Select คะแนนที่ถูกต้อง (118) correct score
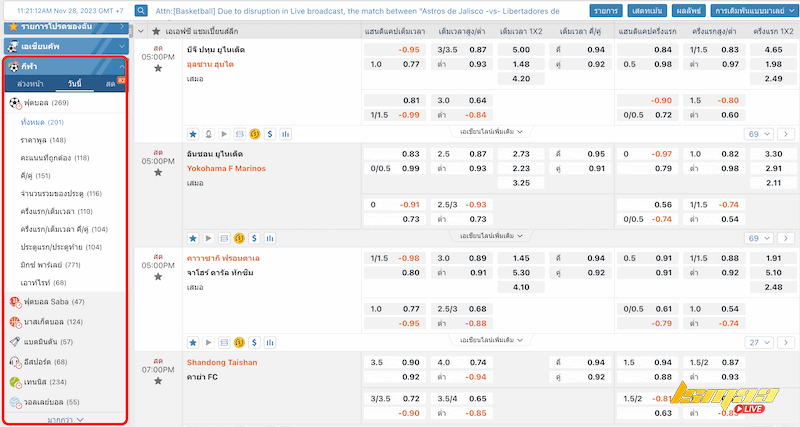The height and width of the screenshot is (427, 800). click(55, 158)
